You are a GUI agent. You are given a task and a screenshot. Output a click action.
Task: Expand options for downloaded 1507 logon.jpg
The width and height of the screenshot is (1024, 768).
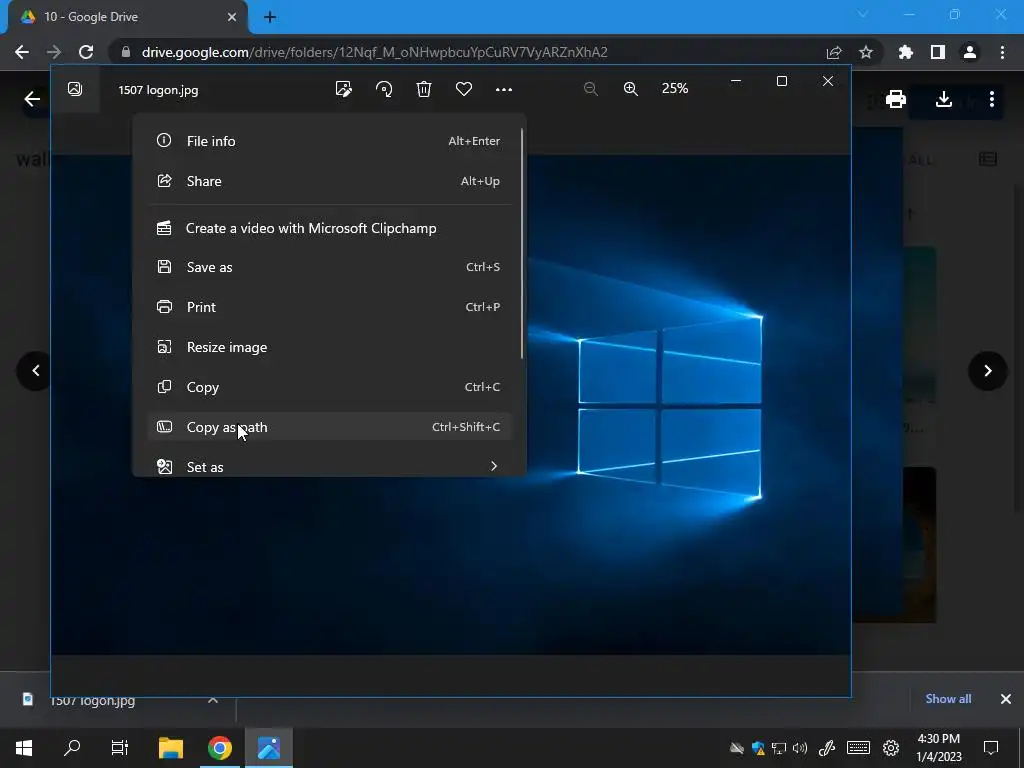point(213,700)
